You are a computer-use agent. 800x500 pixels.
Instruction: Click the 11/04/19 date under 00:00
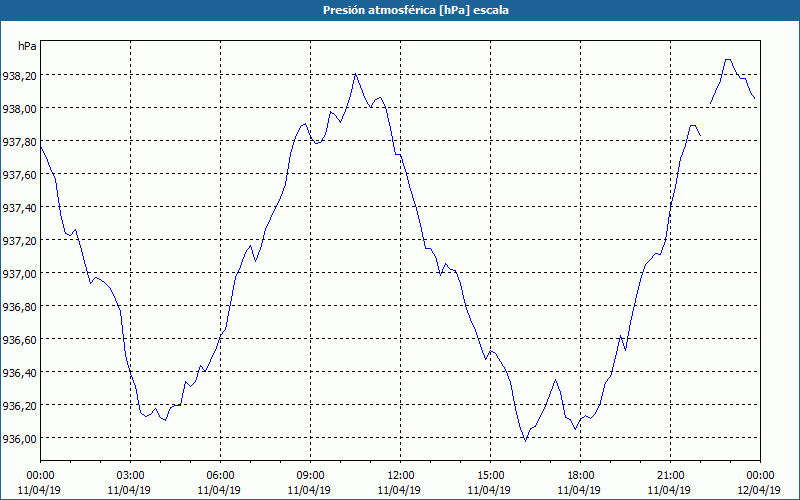(40, 490)
